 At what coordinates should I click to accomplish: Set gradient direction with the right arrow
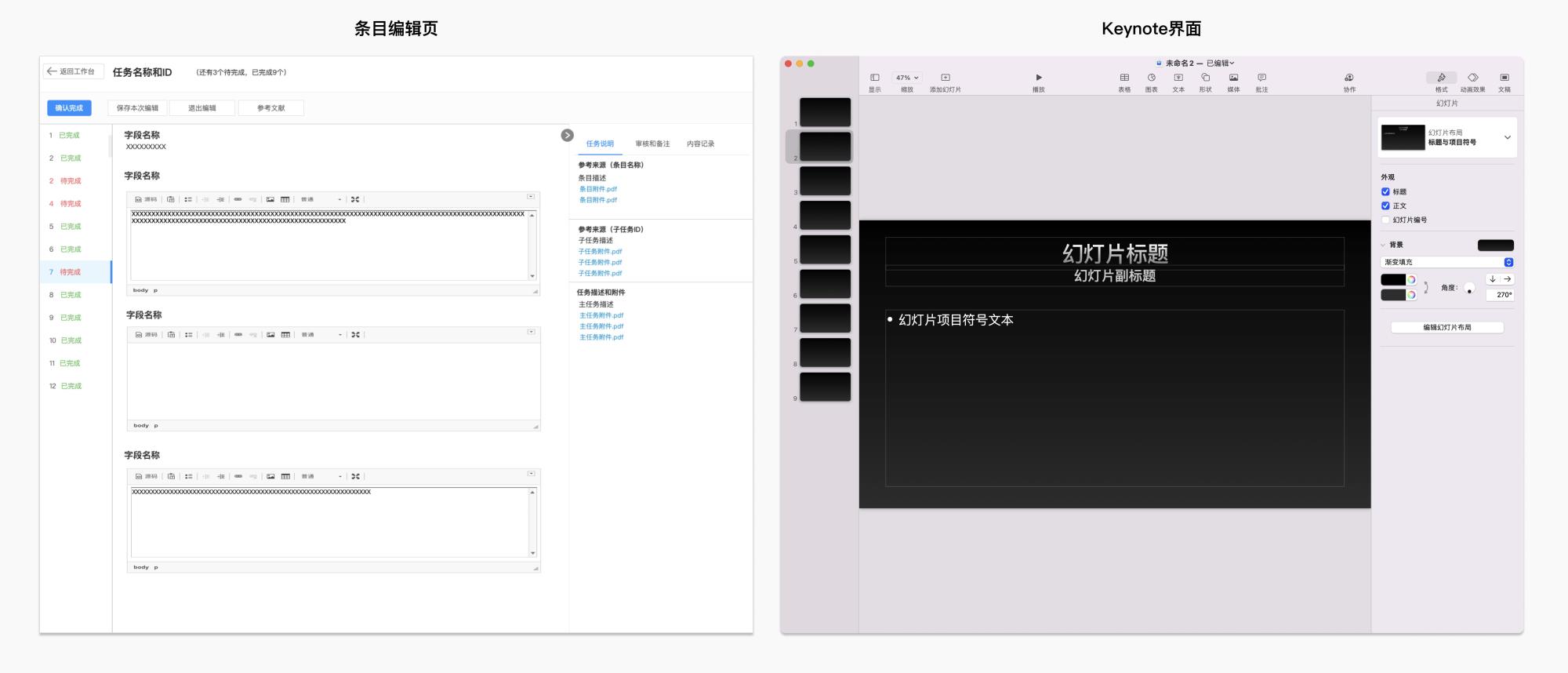[1508, 279]
